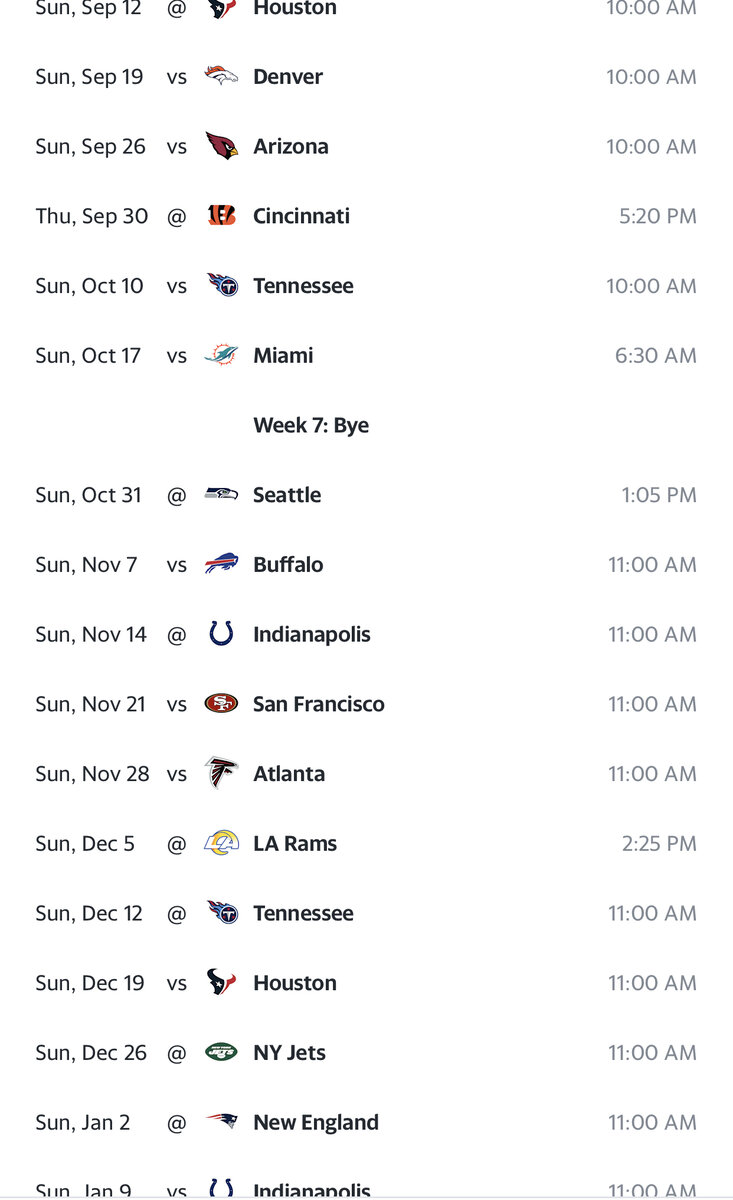Screen dimensions: 733x1200
Task: Tap the Atlanta Falcons logo
Action: click(x=221, y=773)
